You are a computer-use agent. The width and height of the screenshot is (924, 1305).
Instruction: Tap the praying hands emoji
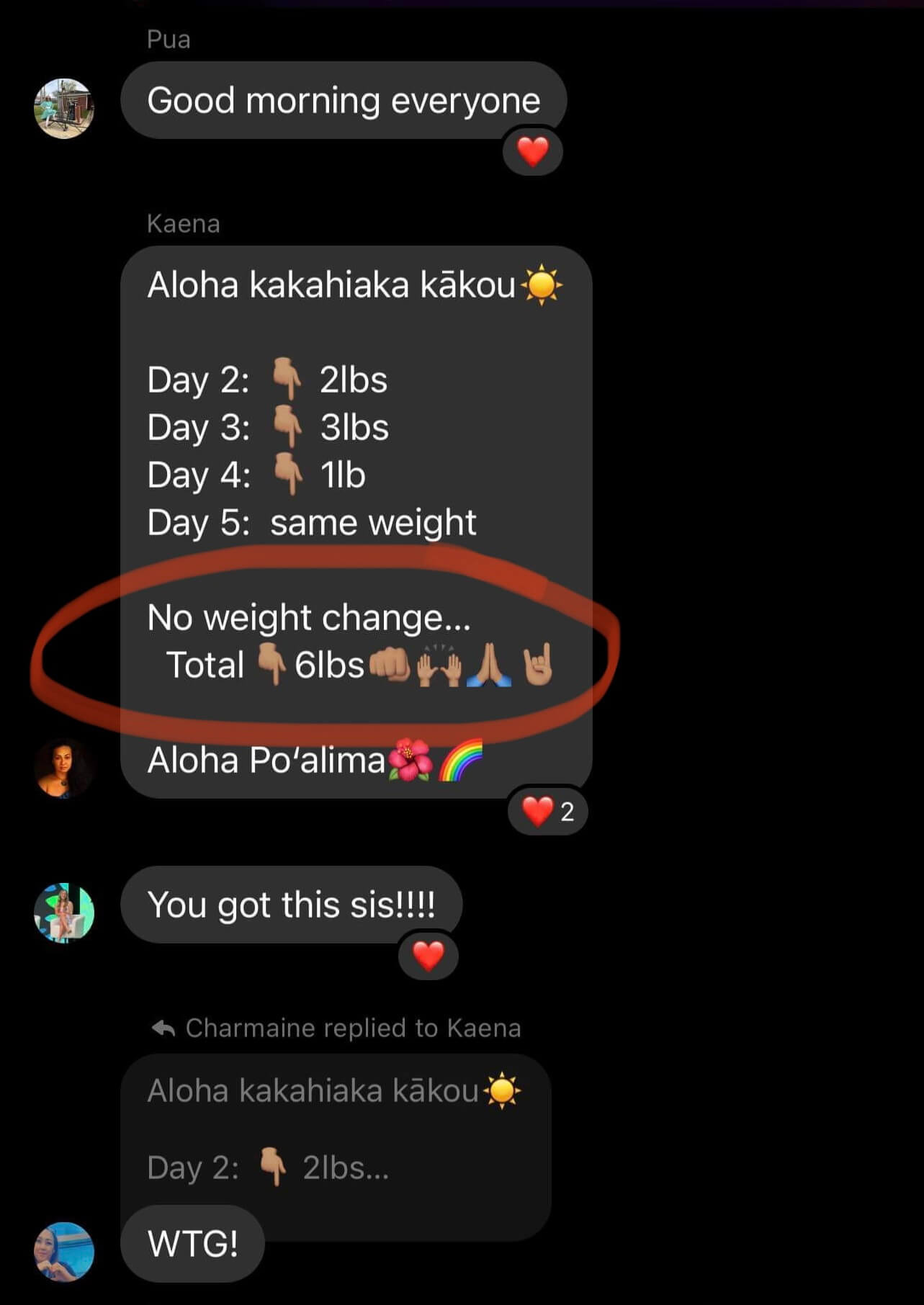pos(489,665)
